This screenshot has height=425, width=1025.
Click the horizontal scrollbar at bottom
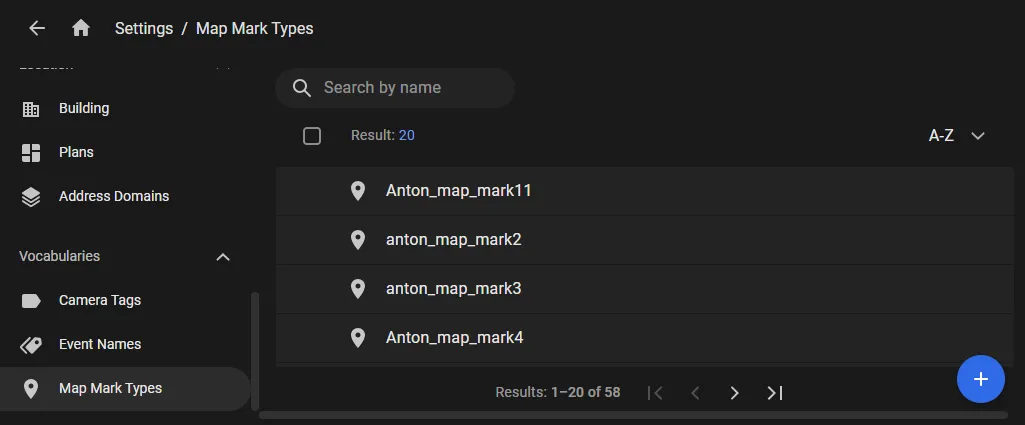click(x=633, y=415)
